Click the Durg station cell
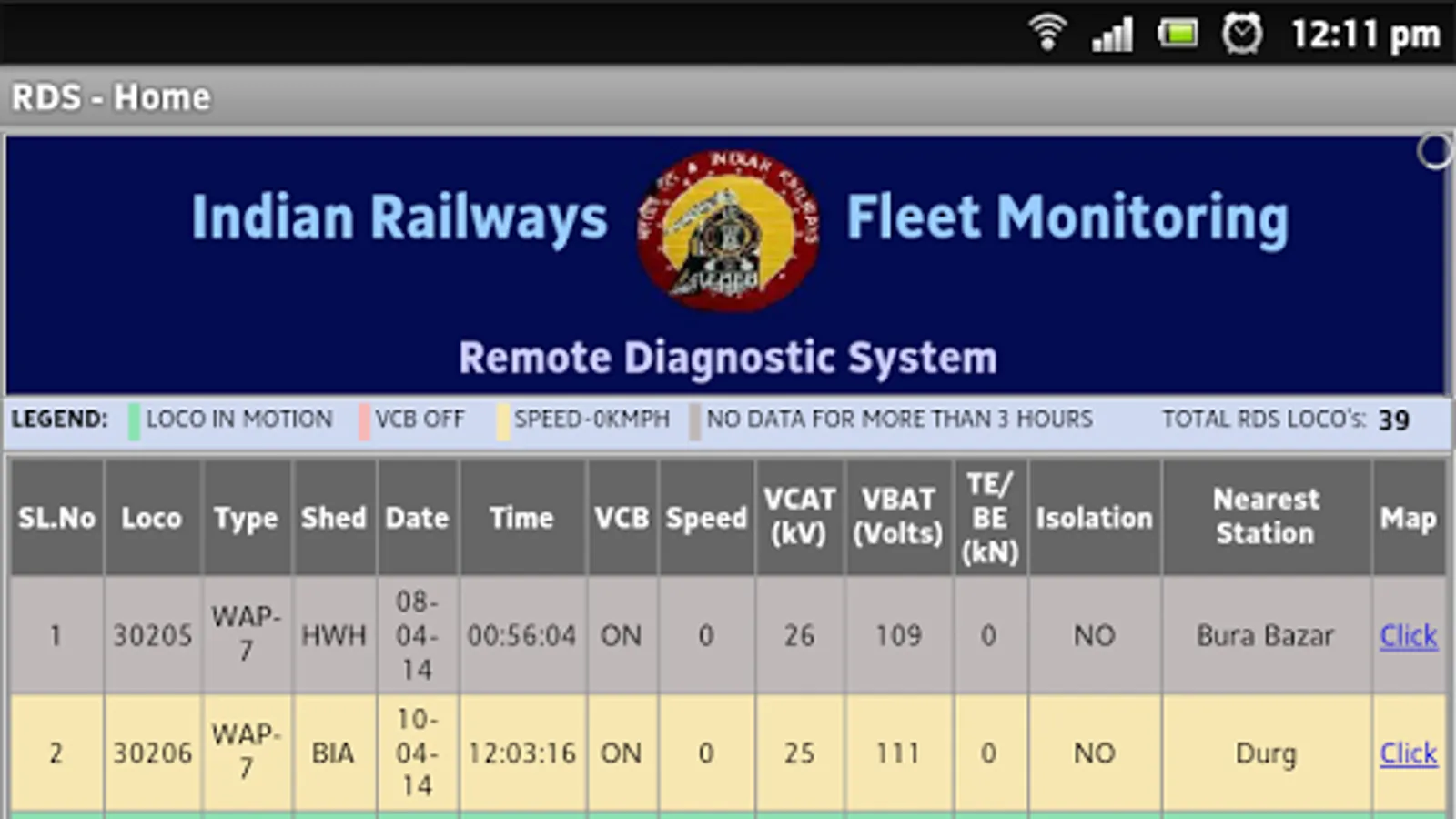The width and height of the screenshot is (1456, 819). (1266, 753)
